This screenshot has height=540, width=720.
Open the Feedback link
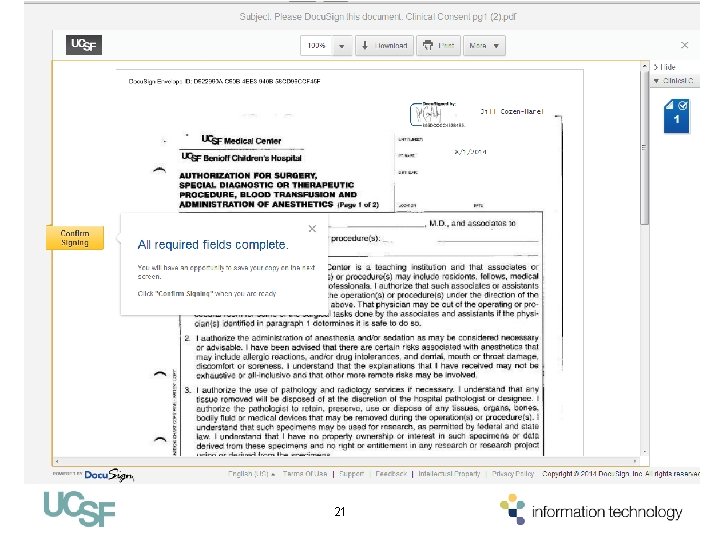391,473
